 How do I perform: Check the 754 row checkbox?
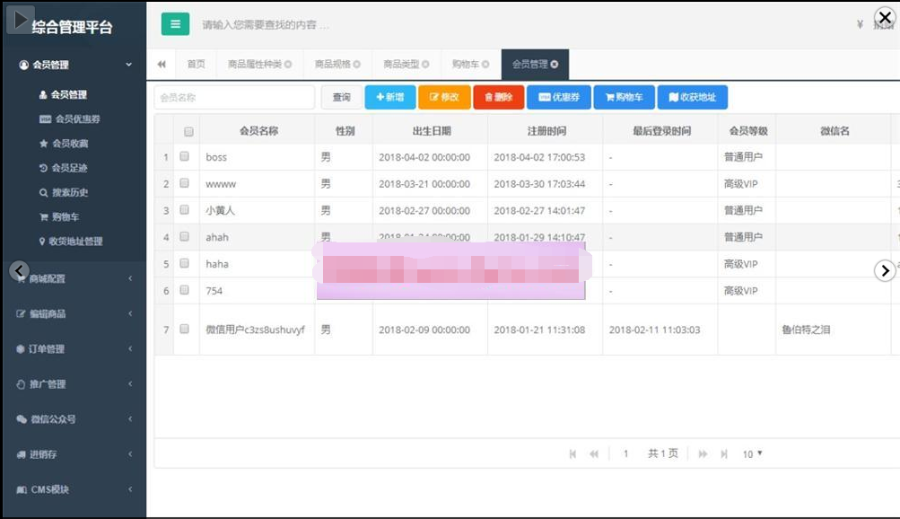click(x=184, y=290)
